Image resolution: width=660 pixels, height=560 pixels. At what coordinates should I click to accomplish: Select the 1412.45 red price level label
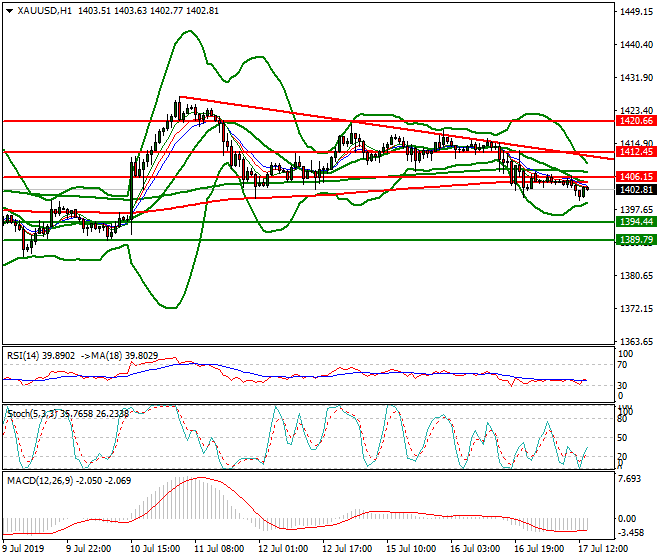pyautogui.click(x=636, y=152)
